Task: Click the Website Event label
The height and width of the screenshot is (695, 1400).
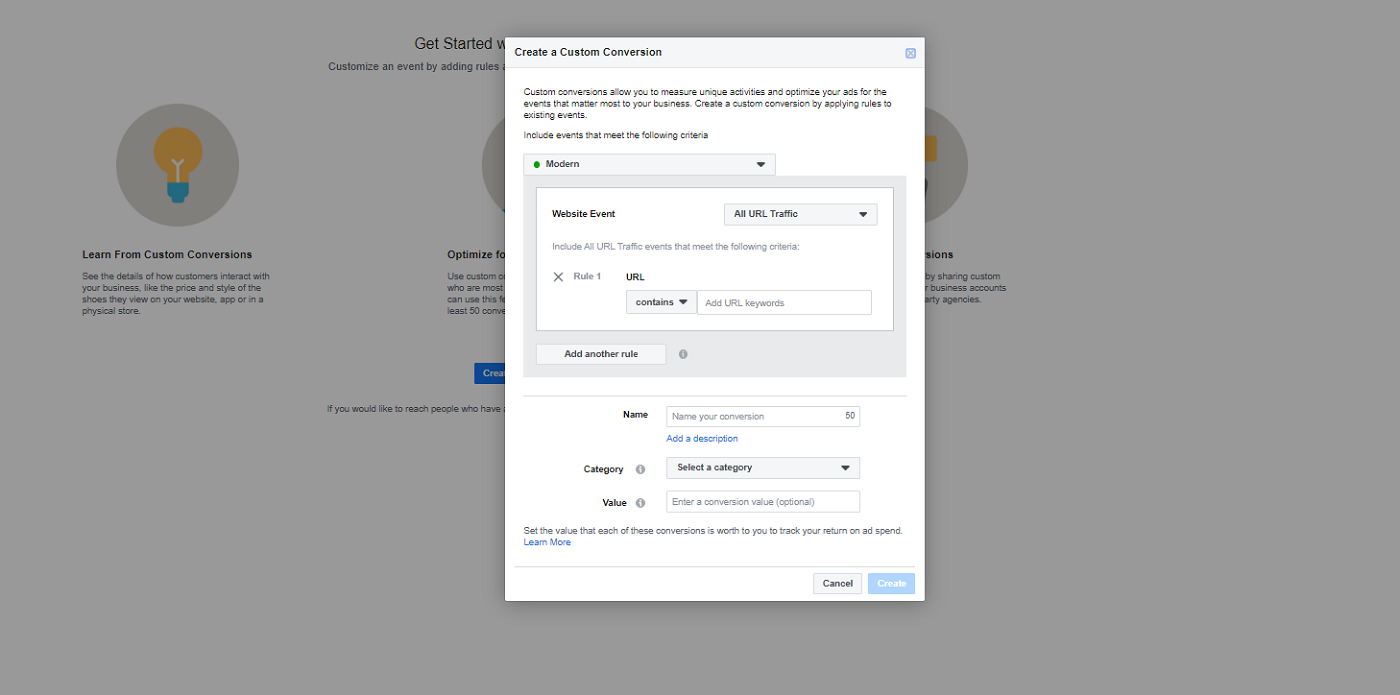Action: tap(583, 214)
